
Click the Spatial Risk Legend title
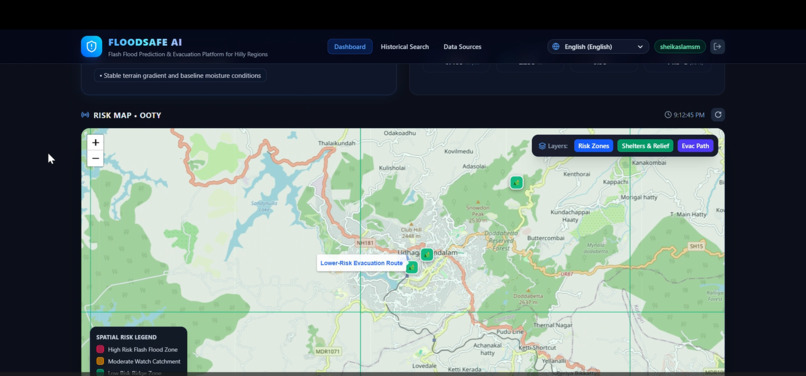click(126, 337)
